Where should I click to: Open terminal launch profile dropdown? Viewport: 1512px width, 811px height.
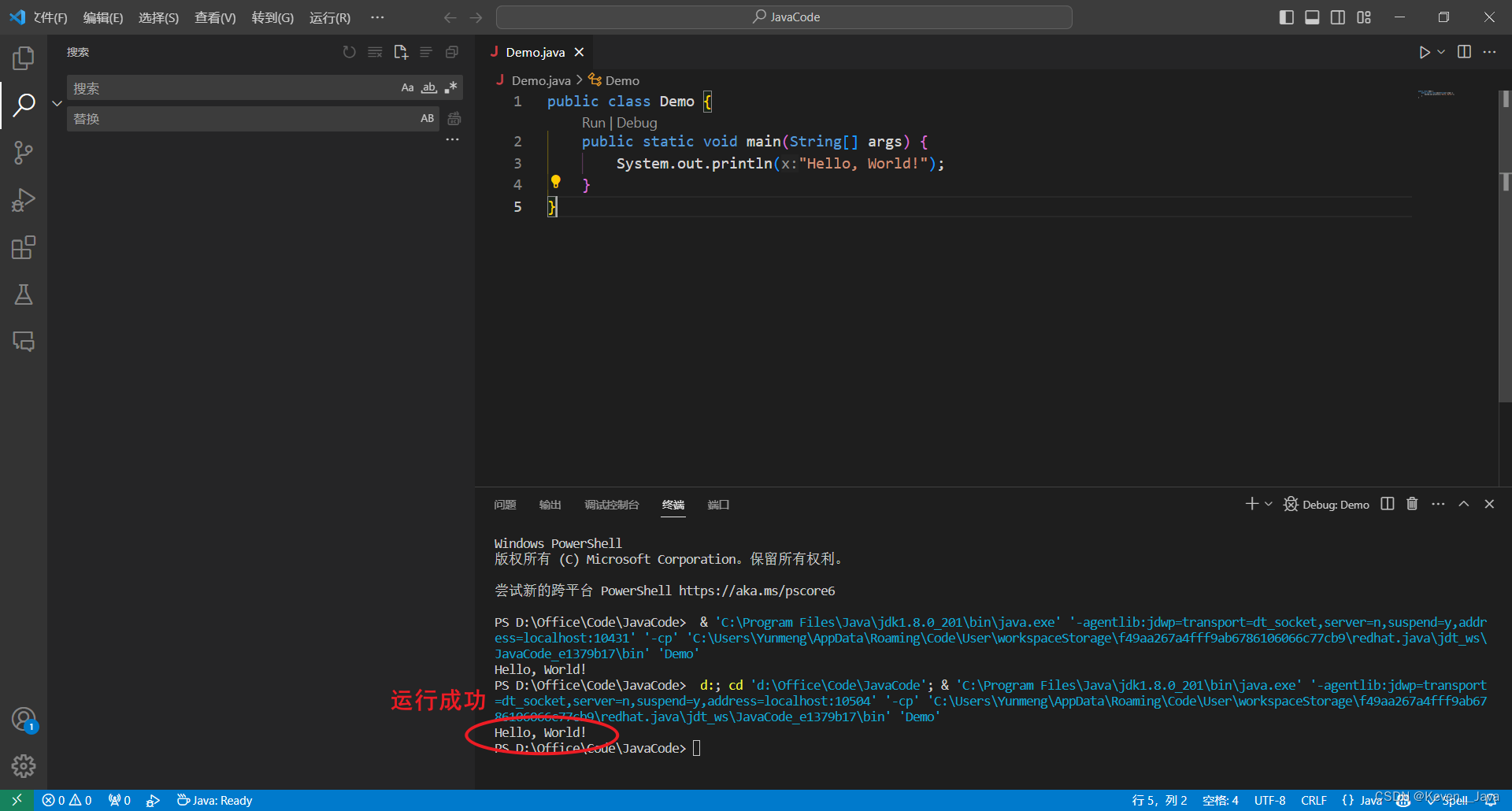coord(1268,504)
